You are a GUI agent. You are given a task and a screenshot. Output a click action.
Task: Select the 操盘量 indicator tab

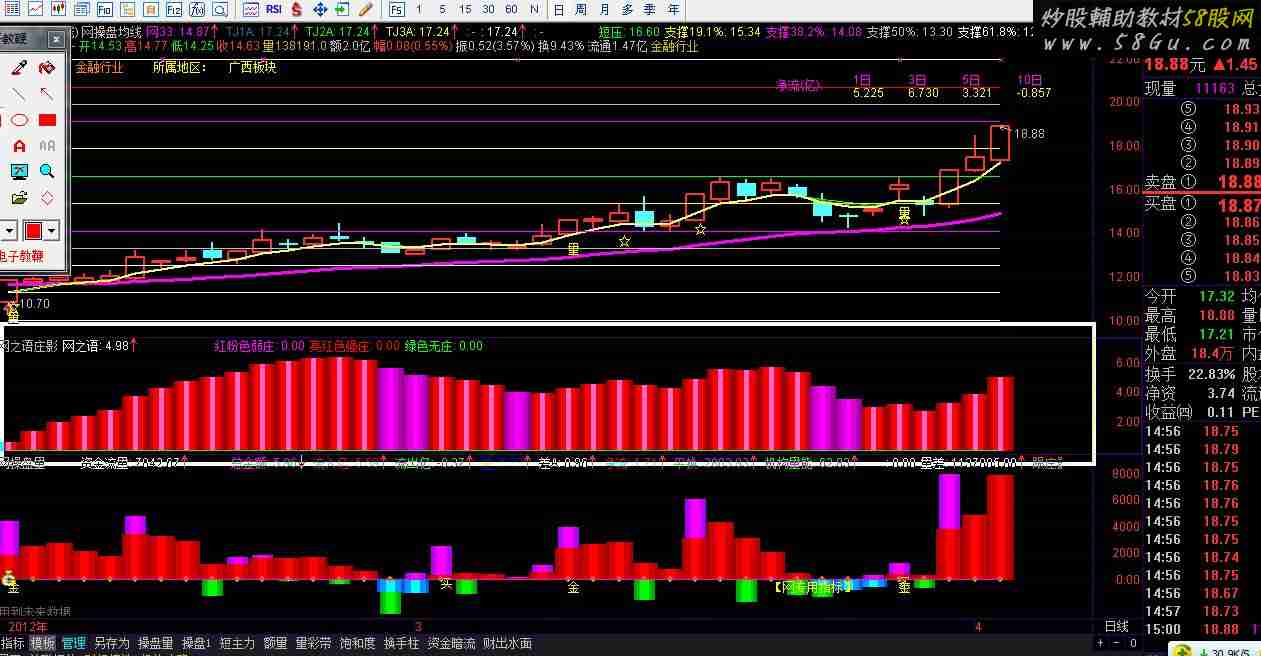(156, 643)
